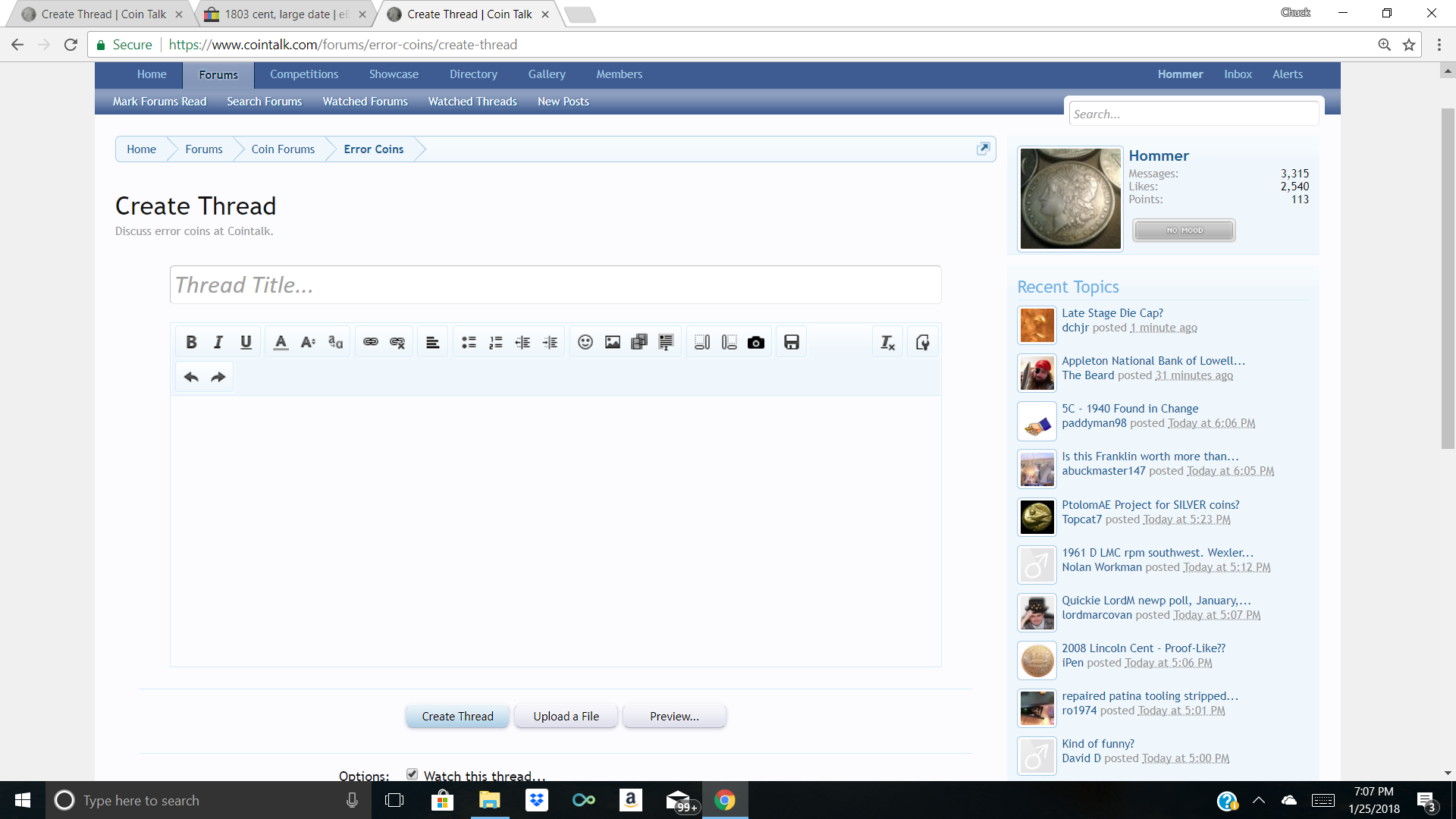Toggle bold formatting in editor

point(191,342)
